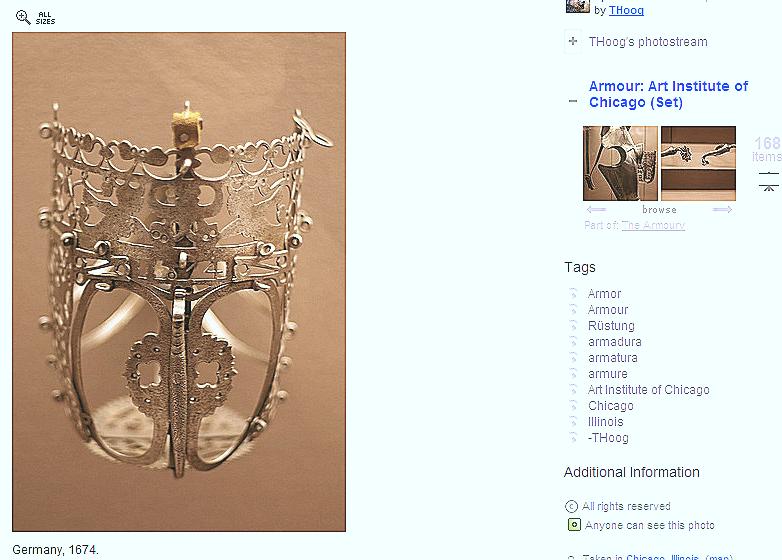
Task: Open THoog user profile link
Action: coord(626,10)
